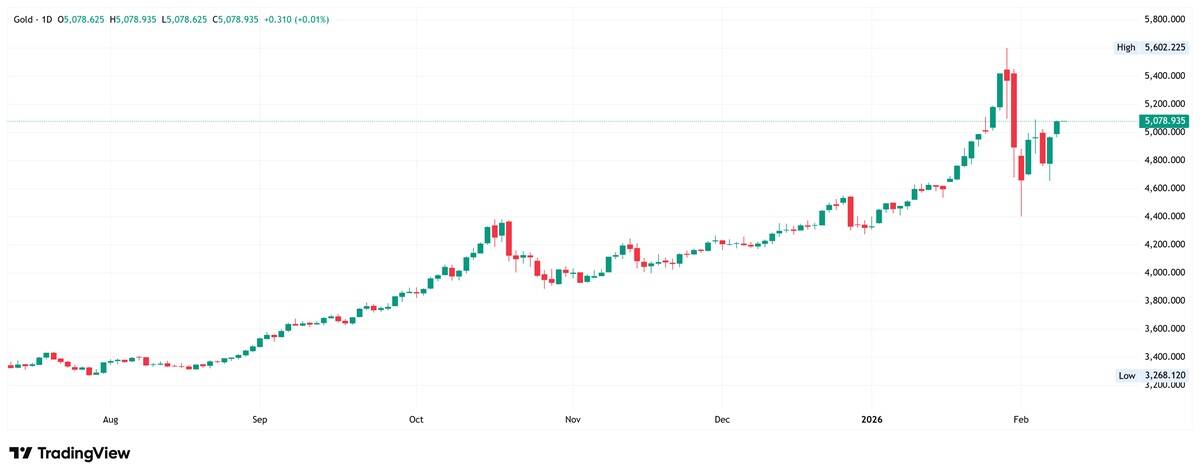Click the current price label 5,078.935
The height and width of the screenshot is (476, 1200).
pos(1164,121)
